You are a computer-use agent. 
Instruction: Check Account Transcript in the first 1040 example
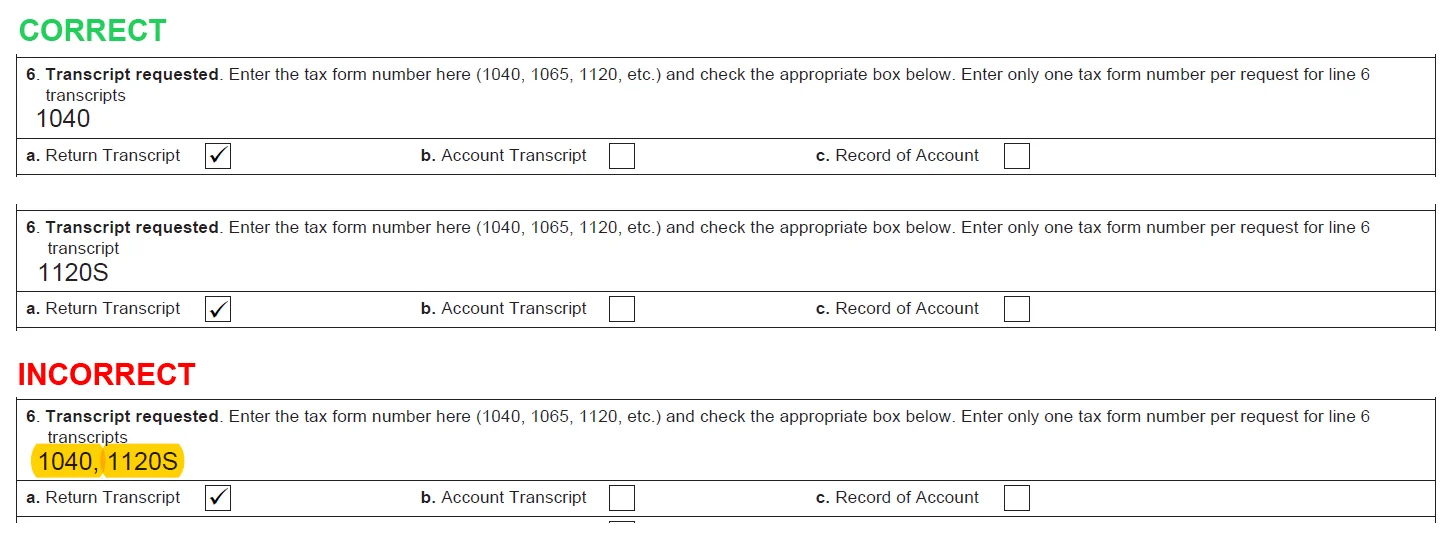622,156
